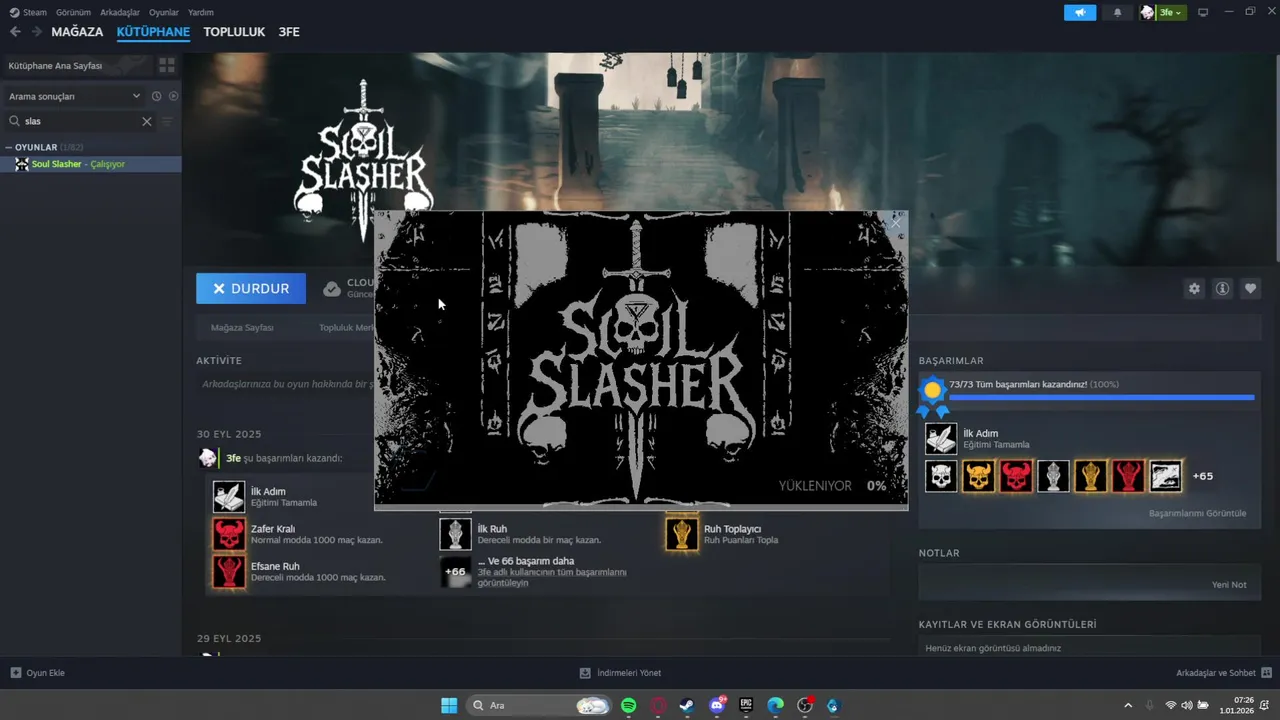This screenshot has width=1280, height=720.
Task: Click Oyun Ekle at bottom left
Action: (38, 673)
